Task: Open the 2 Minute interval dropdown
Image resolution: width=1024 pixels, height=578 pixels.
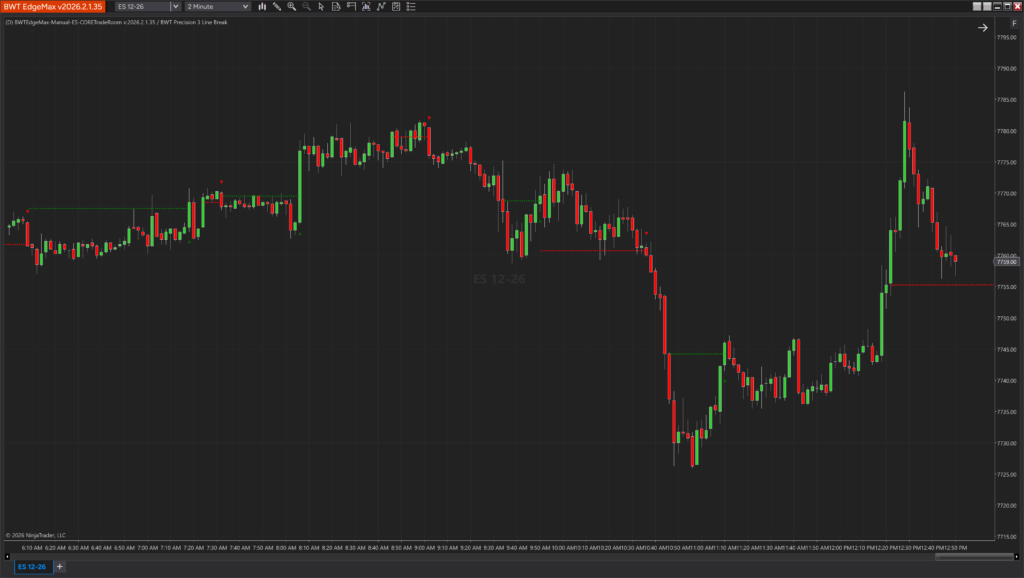Action: tap(217, 7)
